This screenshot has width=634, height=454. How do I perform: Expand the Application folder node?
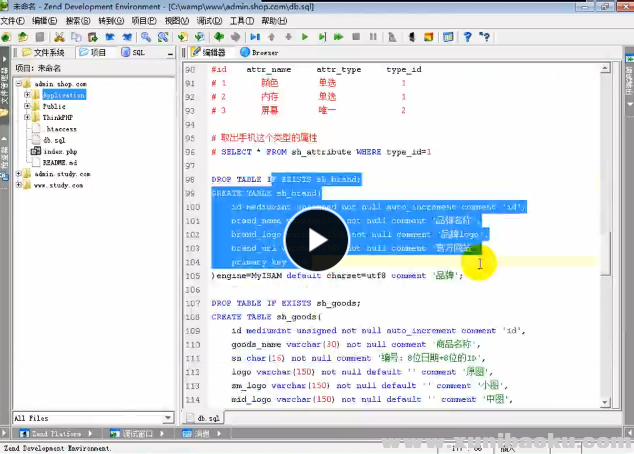(x=27, y=95)
